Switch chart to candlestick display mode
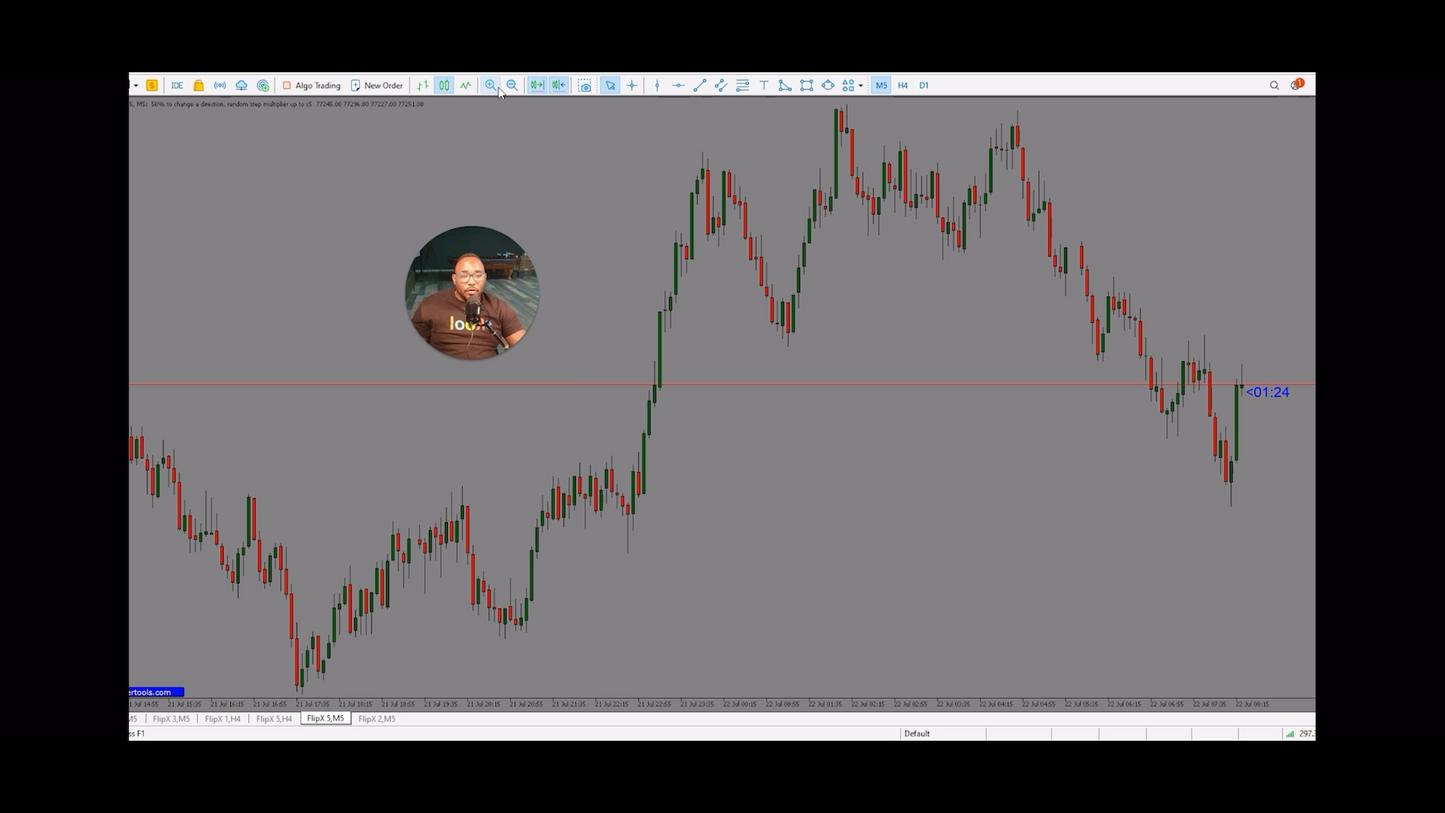This screenshot has height=813, width=1445. click(x=443, y=85)
